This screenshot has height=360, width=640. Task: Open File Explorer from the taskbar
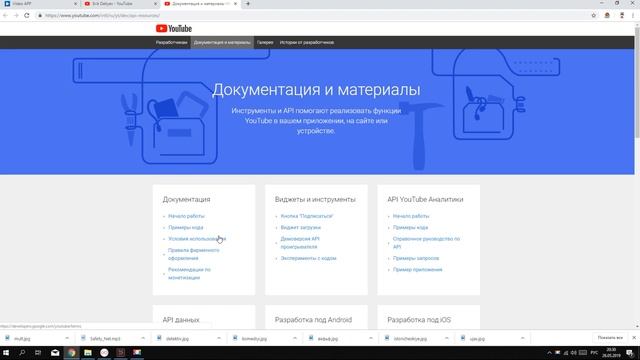[88, 353]
